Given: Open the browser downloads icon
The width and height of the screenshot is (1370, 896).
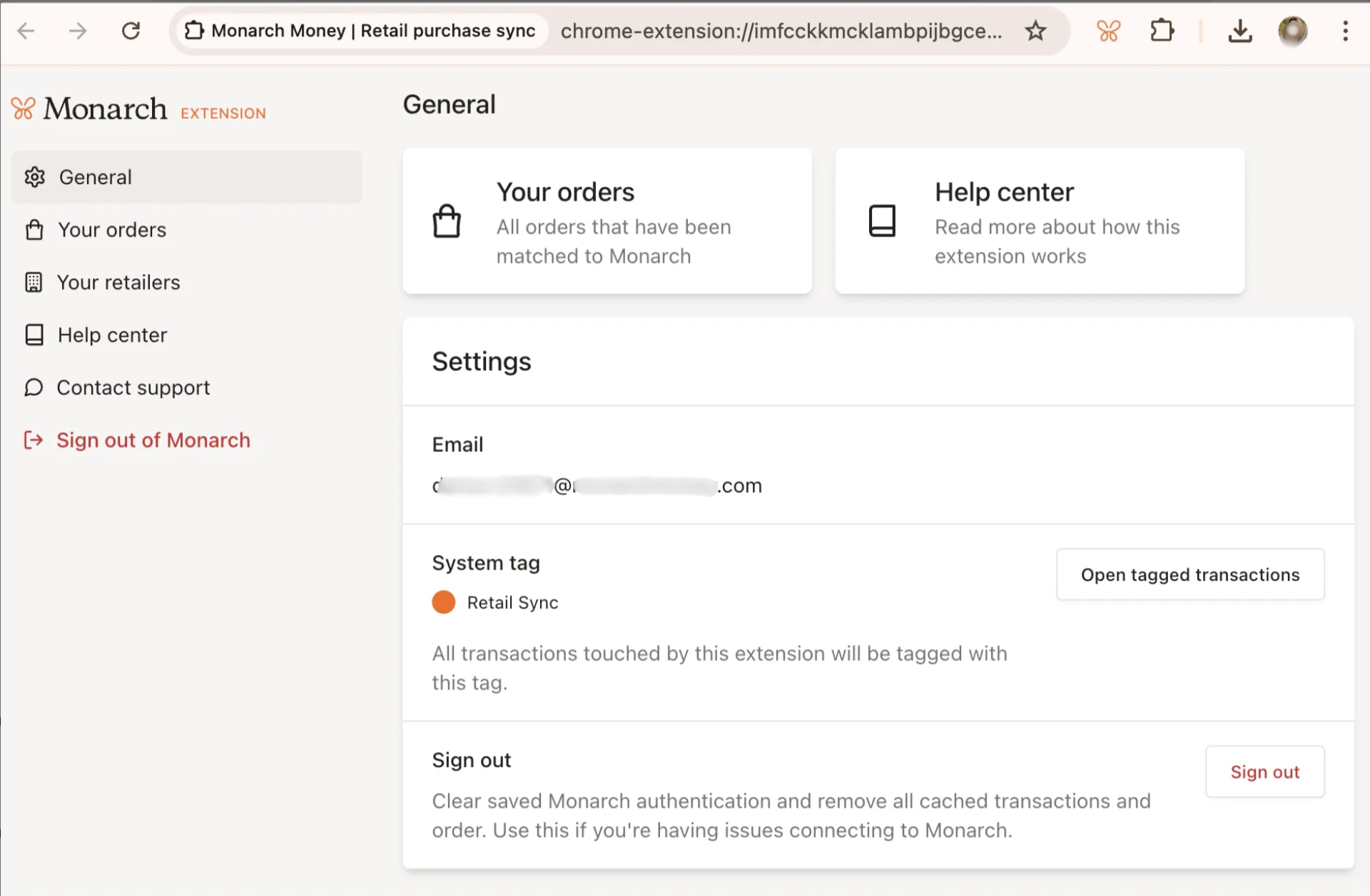Looking at the screenshot, I should (x=1240, y=31).
